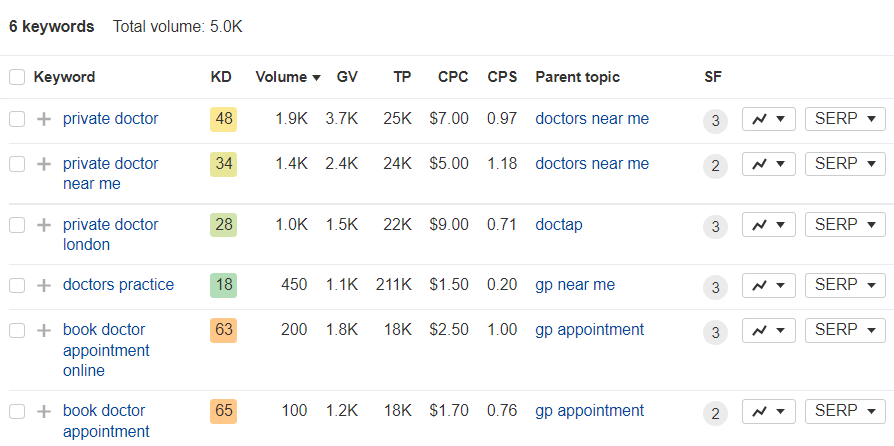Screen dimensions: 894x446
Task: Sort by the Volume column header
Action: tap(288, 77)
